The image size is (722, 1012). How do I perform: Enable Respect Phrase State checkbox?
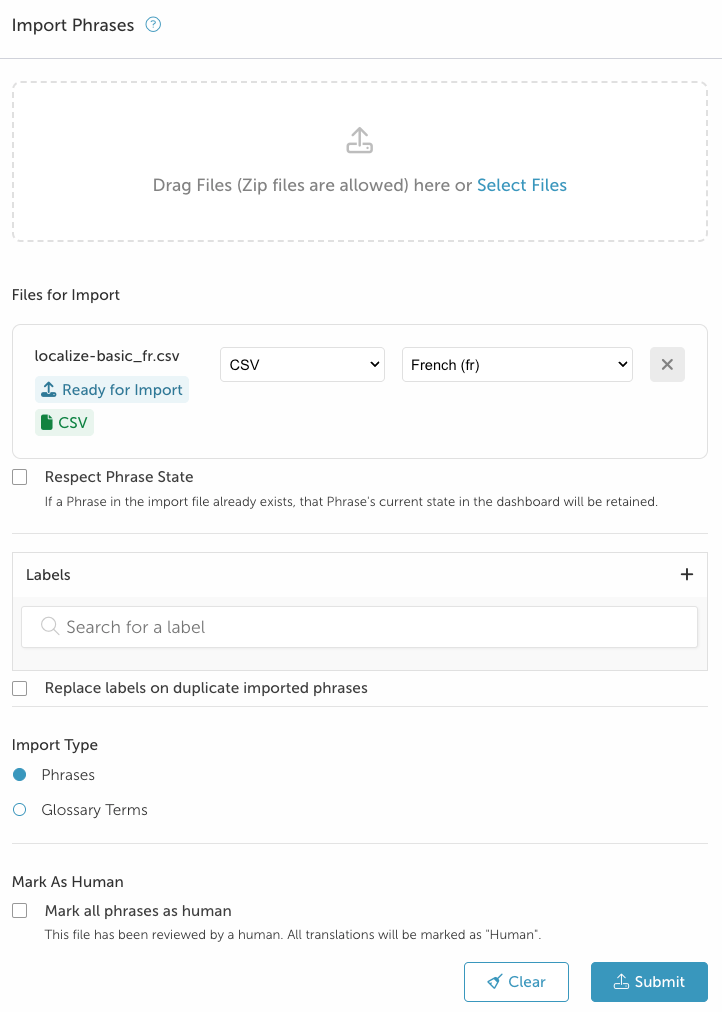tap(20, 478)
